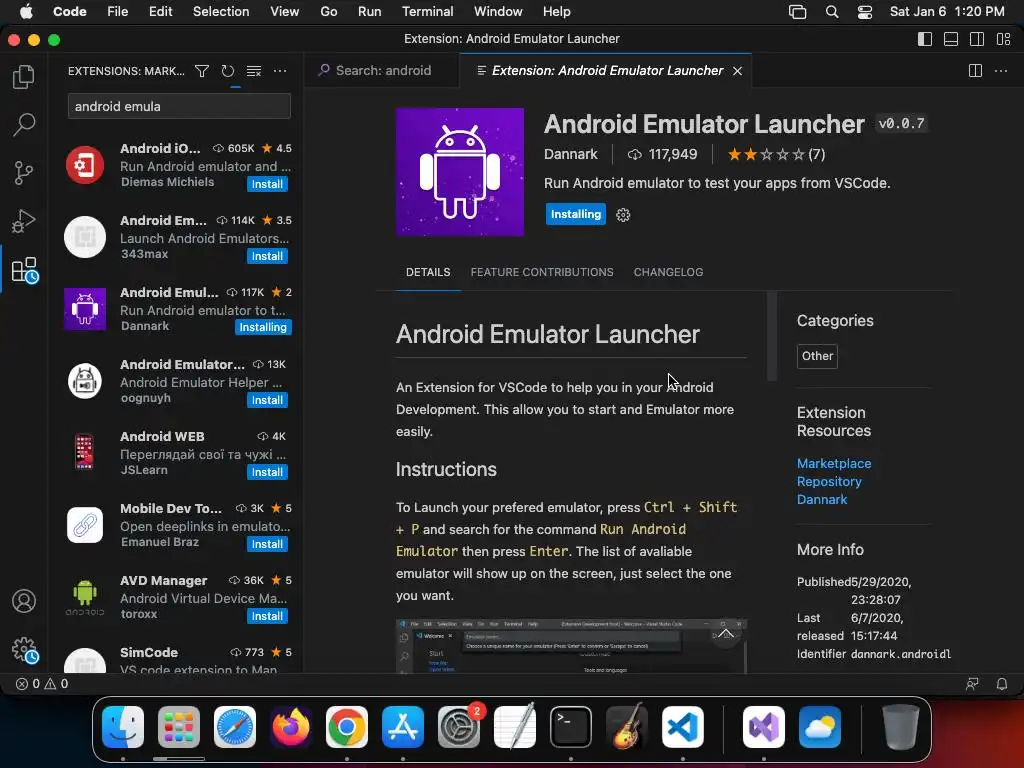1024x768 pixels.
Task: Open the Explorer view in activity bar
Action: [24, 76]
